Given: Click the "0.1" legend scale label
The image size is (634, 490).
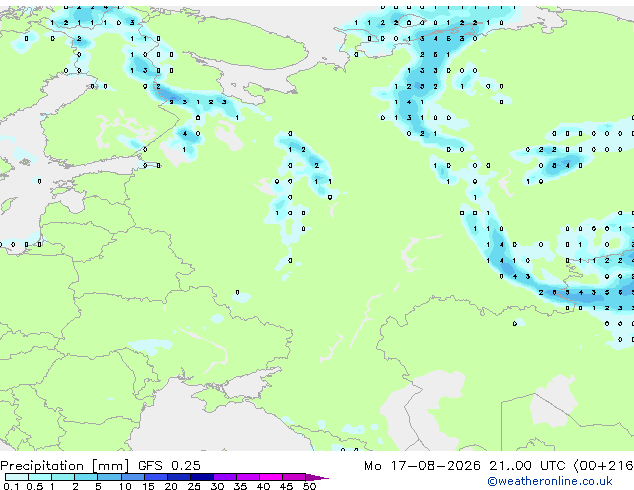Looking at the screenshot, I should pos(11,486).
